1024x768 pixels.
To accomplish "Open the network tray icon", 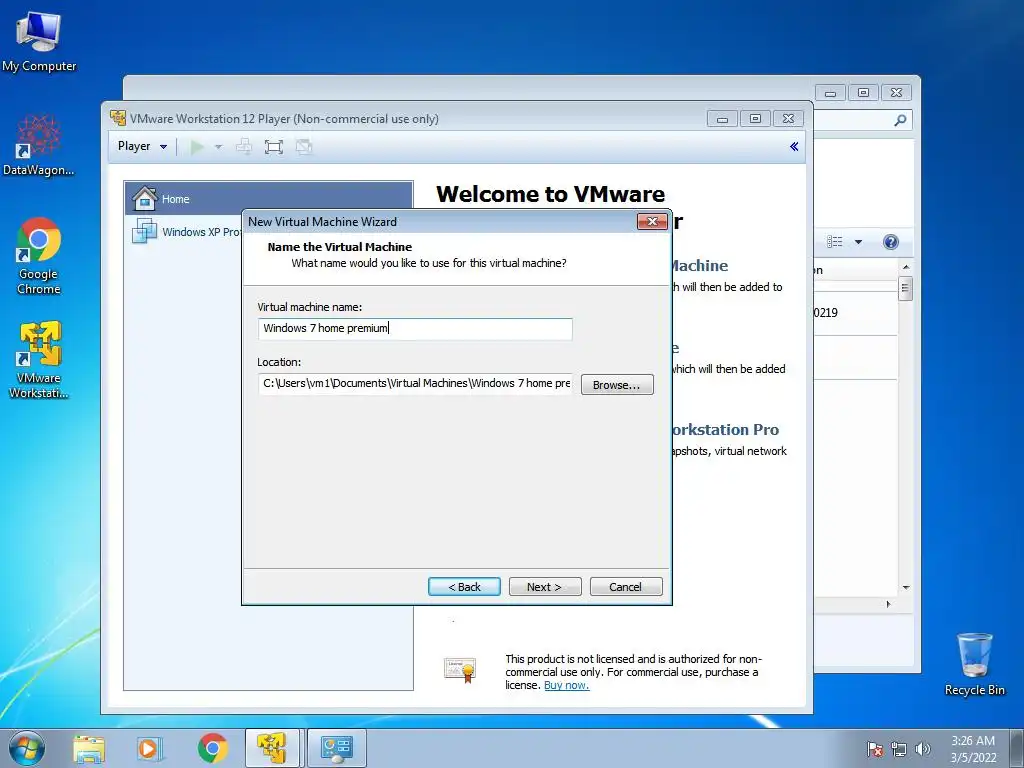I will (899, 749).
